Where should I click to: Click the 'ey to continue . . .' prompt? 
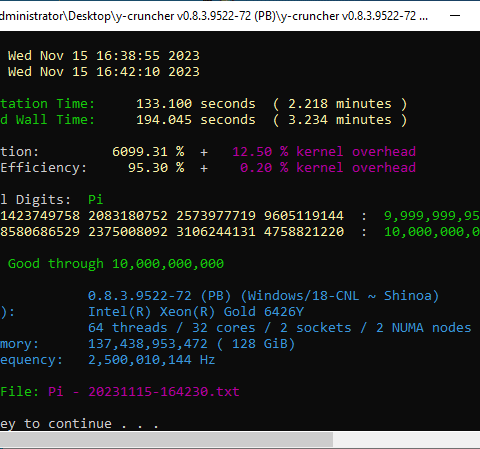point(79,424)
